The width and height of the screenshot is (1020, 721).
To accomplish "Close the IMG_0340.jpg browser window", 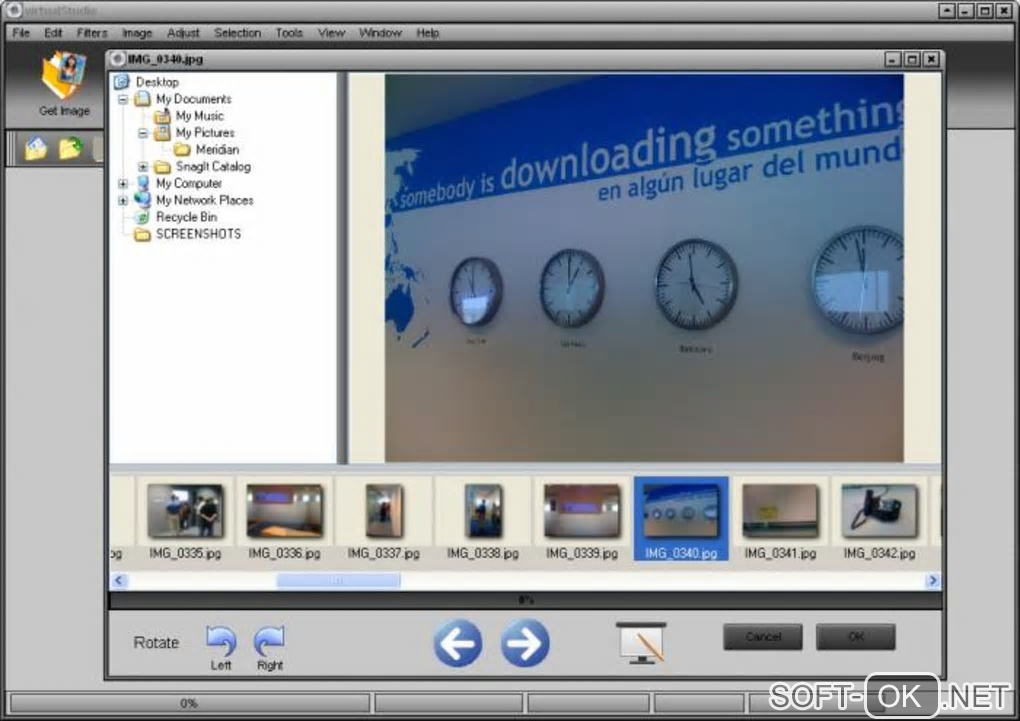I will [x=931, y=59].
